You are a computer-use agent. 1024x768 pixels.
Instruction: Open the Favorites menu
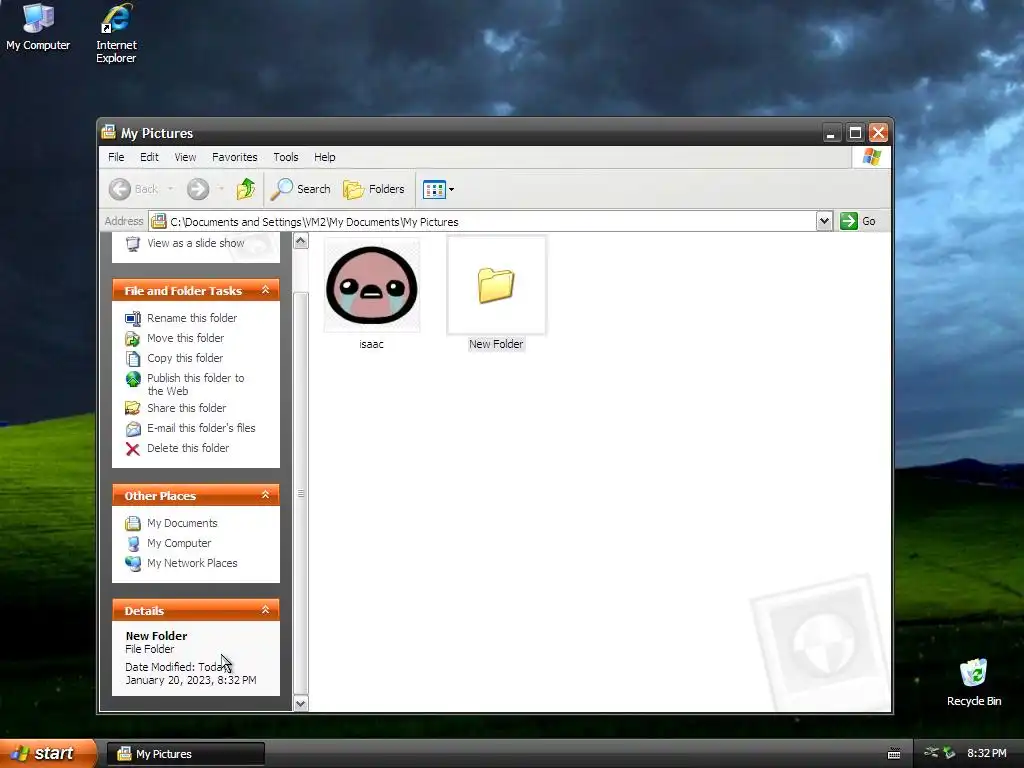[234, 157]
